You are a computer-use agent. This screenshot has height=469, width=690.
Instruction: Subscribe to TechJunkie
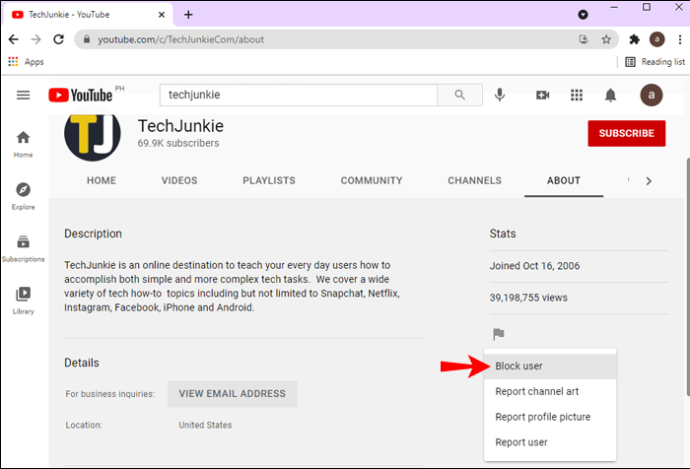click(x=626, y=133)
